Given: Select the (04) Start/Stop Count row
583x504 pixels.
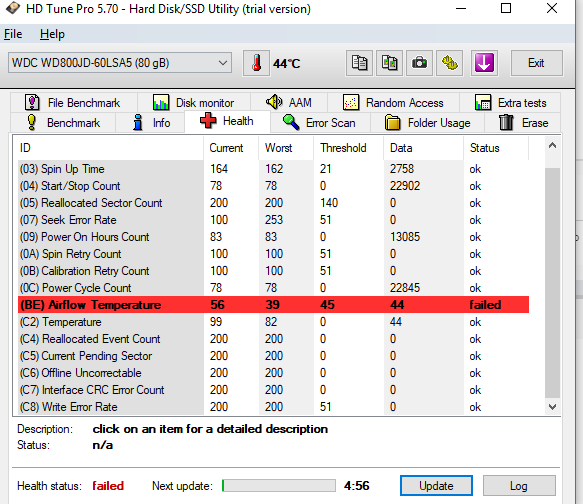Looking at the screenshot, I should (274, 186).
